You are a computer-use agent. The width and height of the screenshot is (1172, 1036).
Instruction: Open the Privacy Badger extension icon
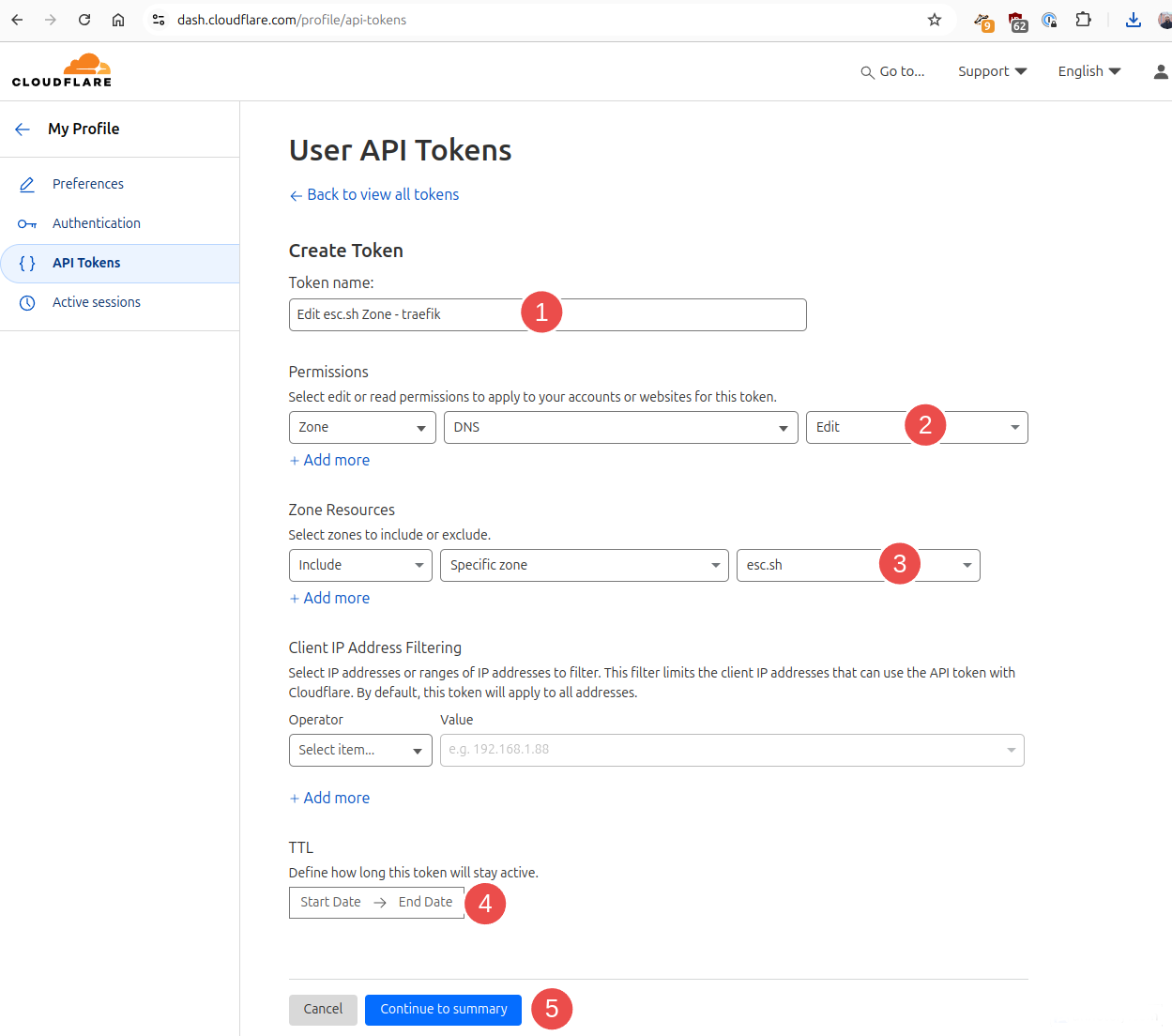(x=982, y=19)
